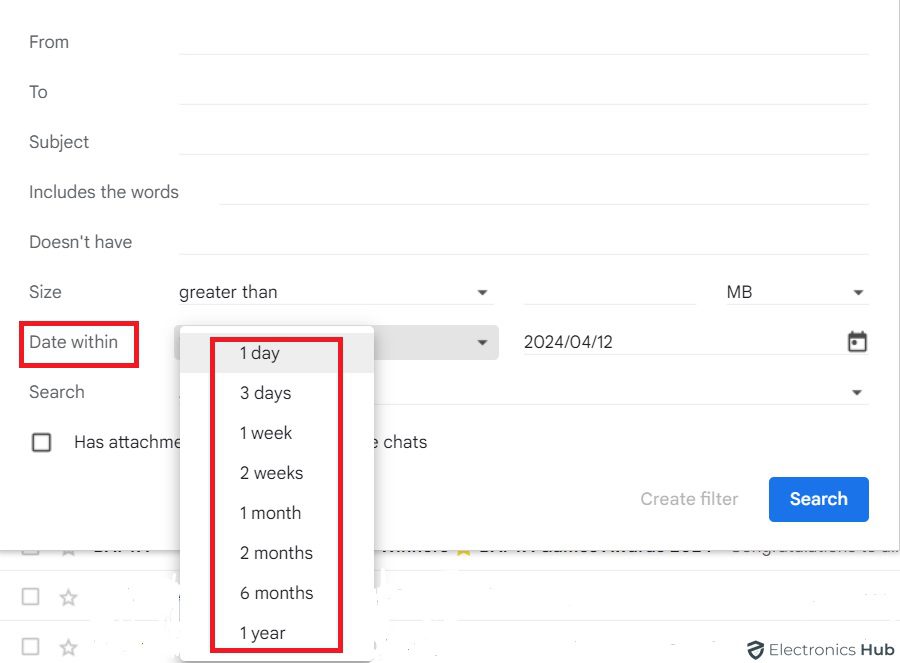Screen dimensions: 900x663
Task: Select the last email's checkbox
Action: tap(30, 647)
